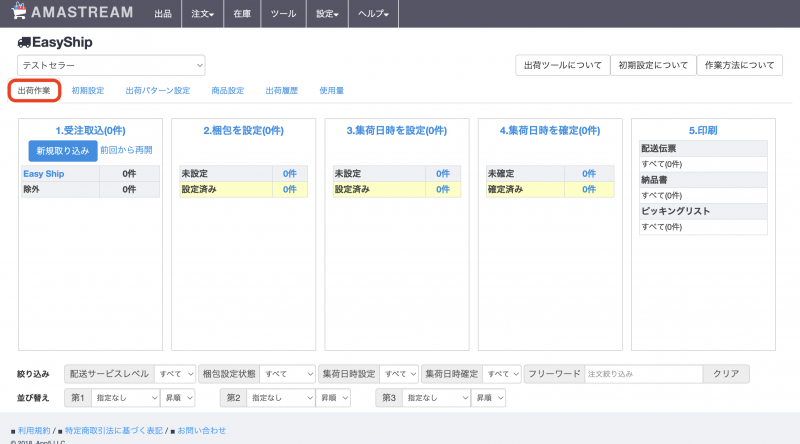800x444 pixels.
Task: Open the 在庫 menu item
Action: [242, 14]
